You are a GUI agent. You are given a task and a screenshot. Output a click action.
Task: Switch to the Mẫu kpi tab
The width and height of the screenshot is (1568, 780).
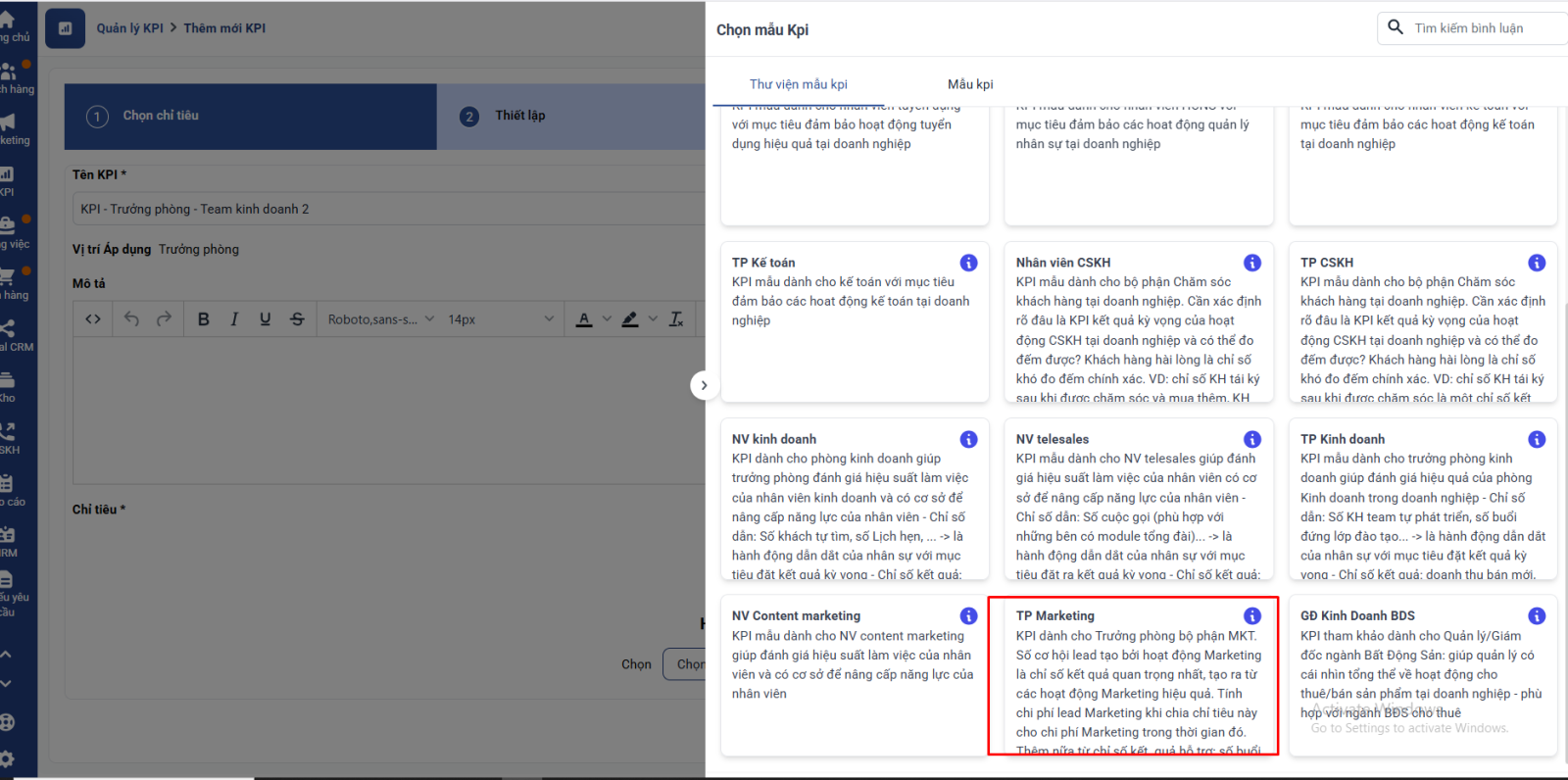969,84
